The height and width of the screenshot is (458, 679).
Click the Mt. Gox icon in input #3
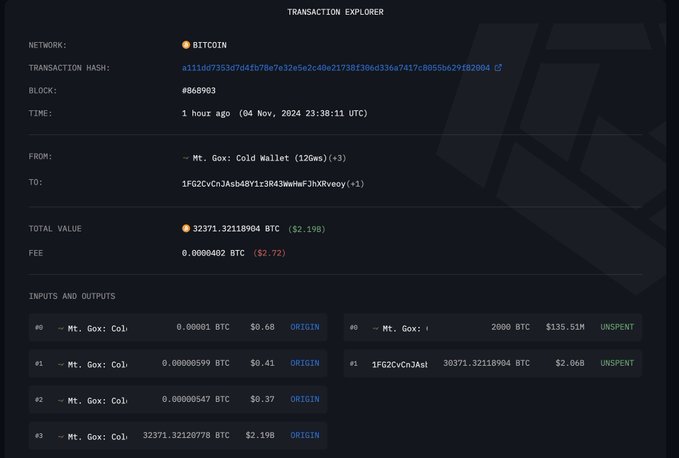click(61, 436)
